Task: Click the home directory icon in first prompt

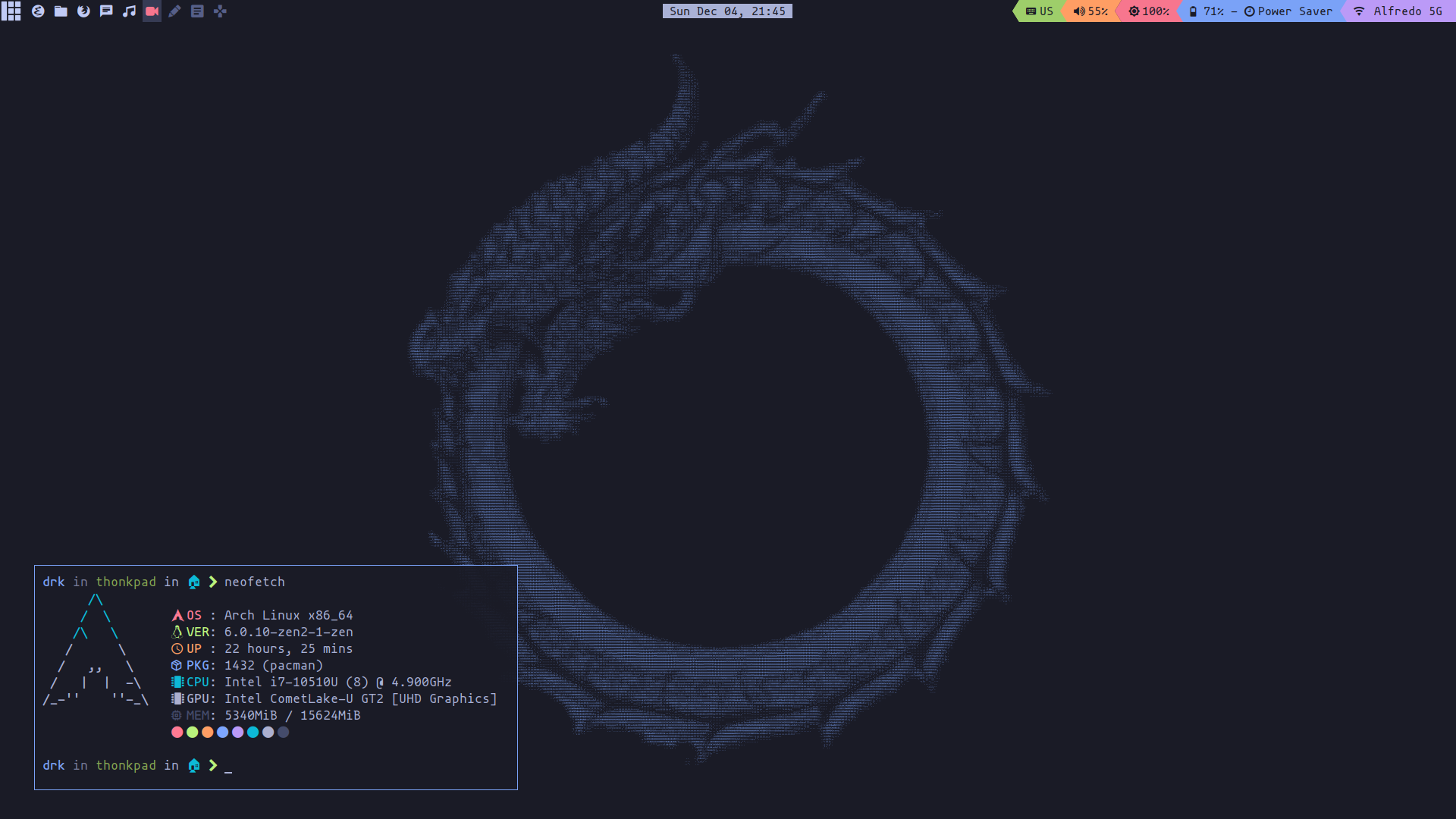Action: [x=194, y=582]
